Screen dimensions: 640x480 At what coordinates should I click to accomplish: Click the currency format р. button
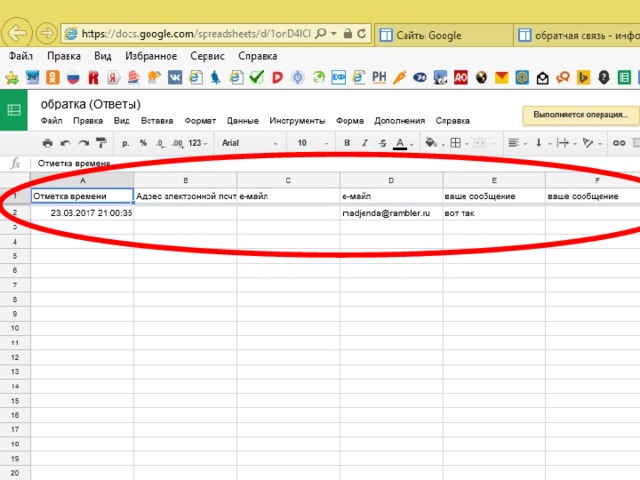(x=126, y=144)
